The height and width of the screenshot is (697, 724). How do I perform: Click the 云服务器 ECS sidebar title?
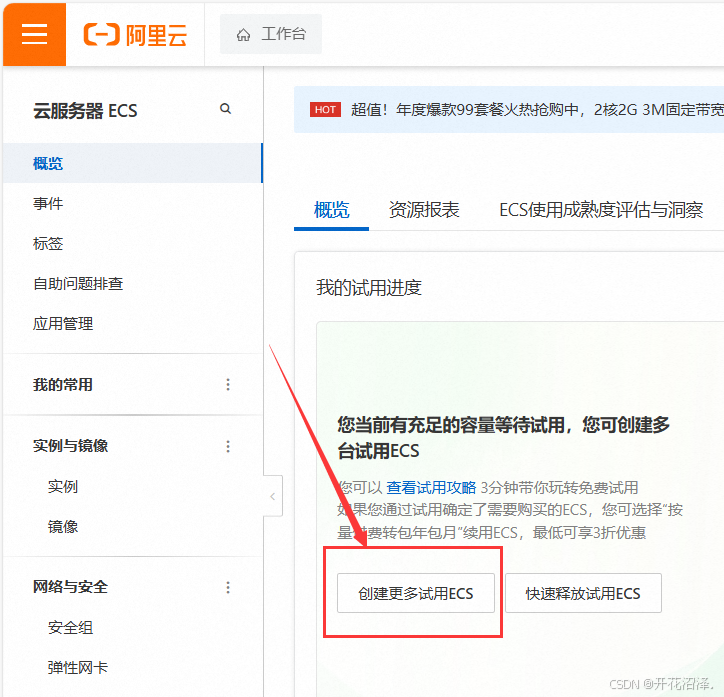coord(85,111)
